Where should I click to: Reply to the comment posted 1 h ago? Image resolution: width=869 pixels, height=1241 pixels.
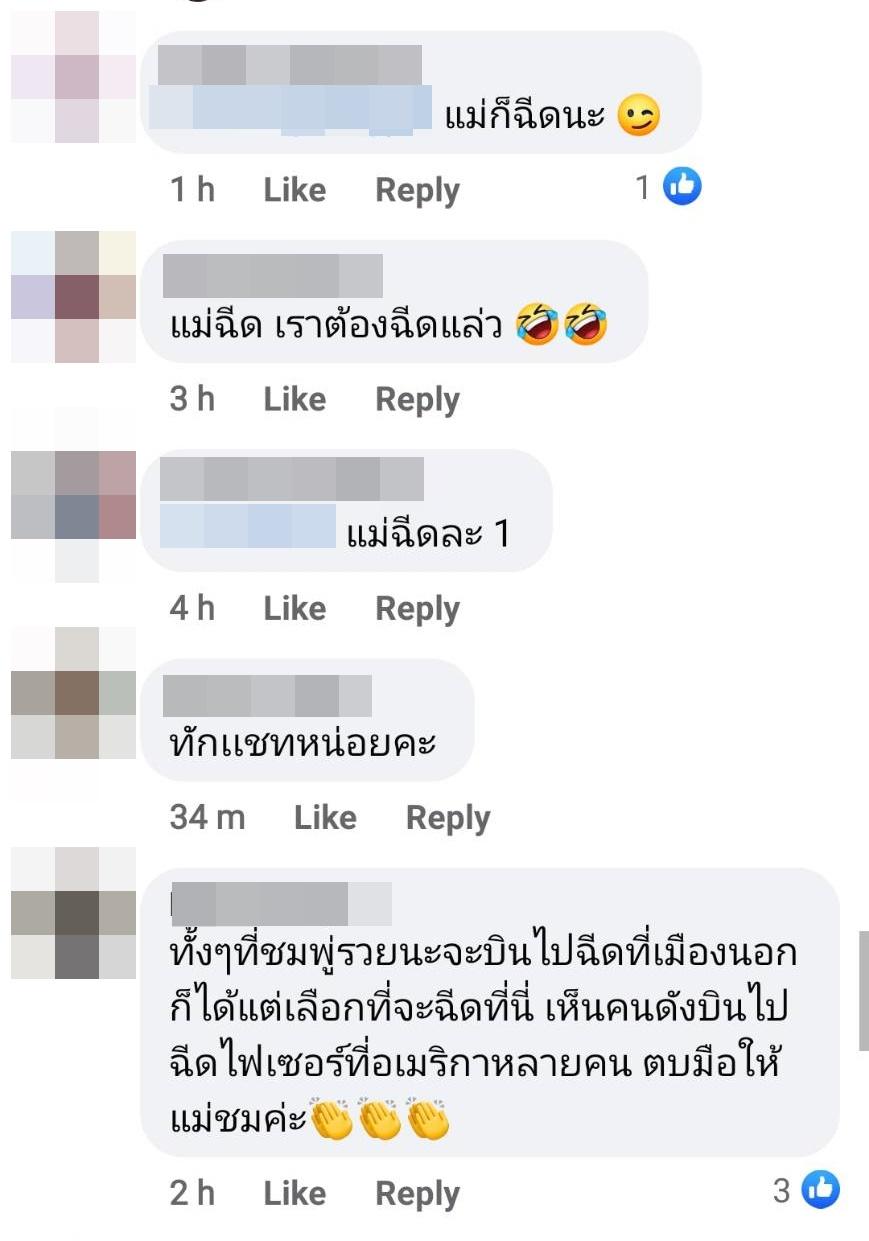[417, 190]
